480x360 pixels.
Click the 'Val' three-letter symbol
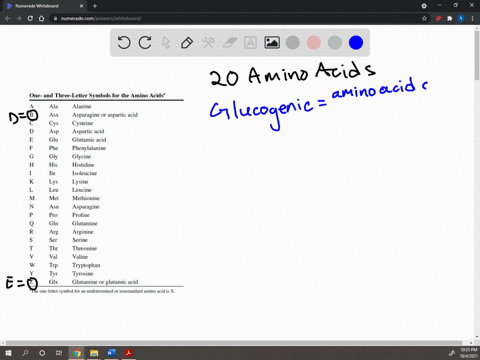[x=53, y=257]
